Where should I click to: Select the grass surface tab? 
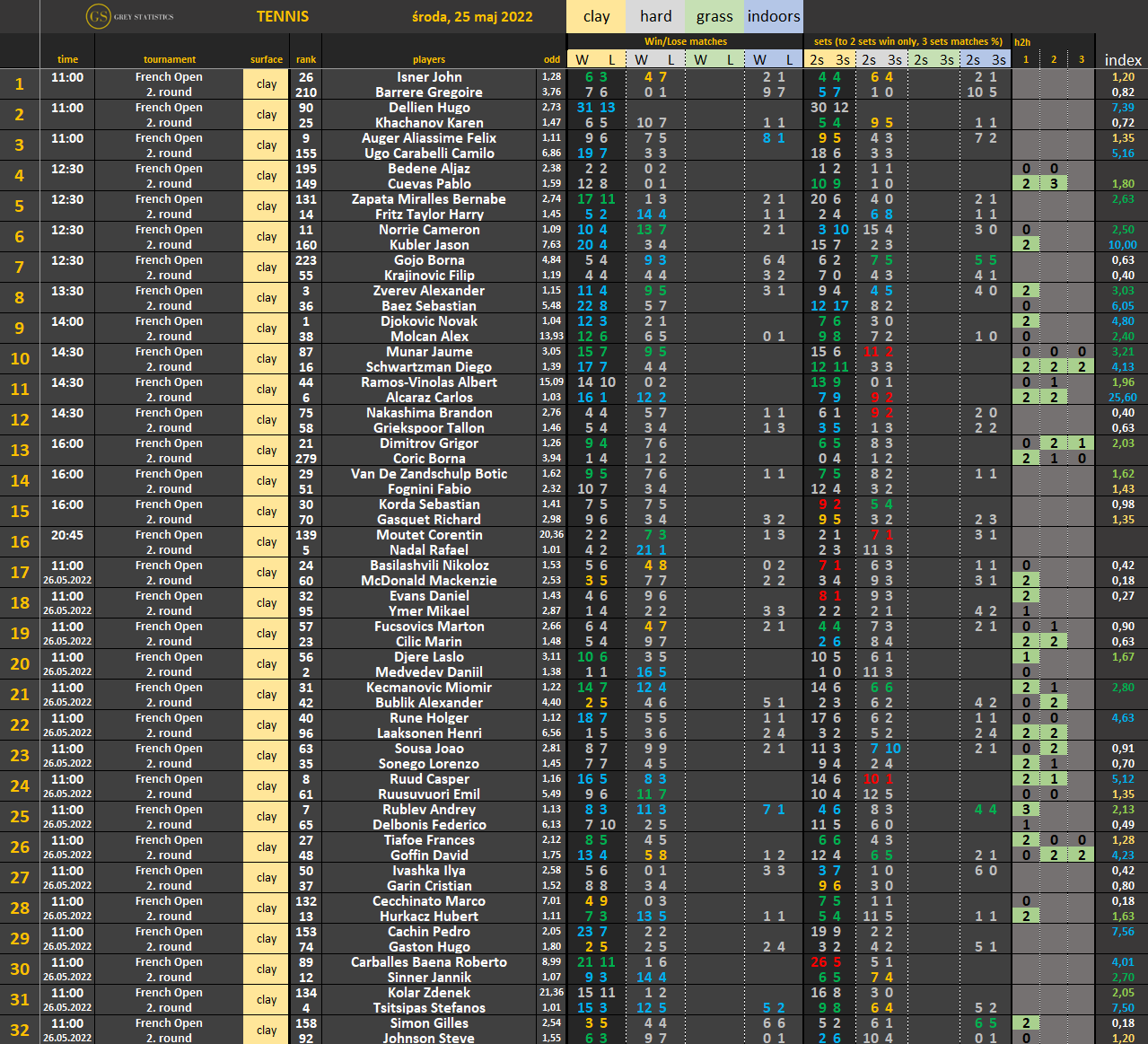tap(714, 16)
